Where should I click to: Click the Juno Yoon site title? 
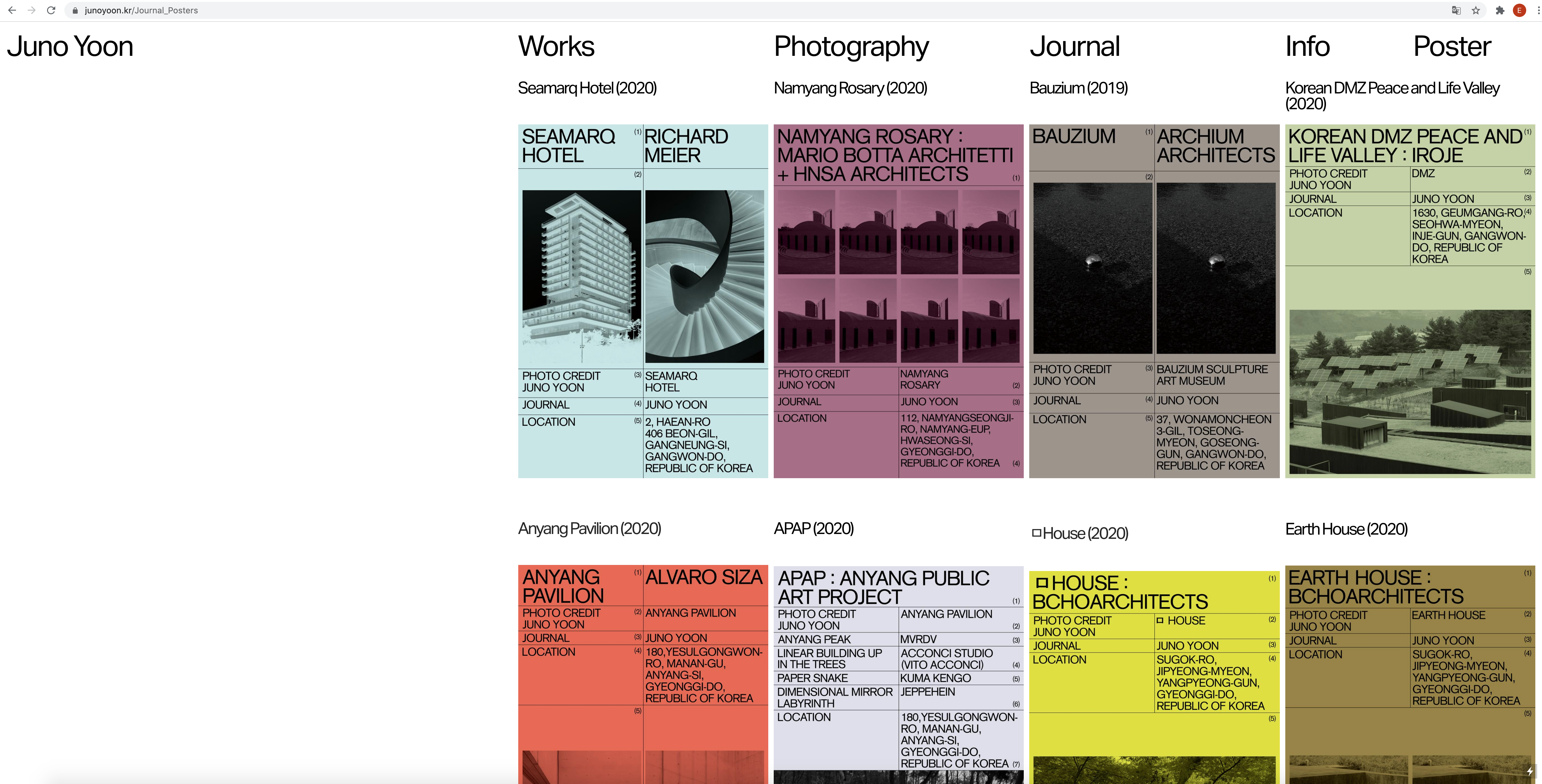(x=70, y=47)
